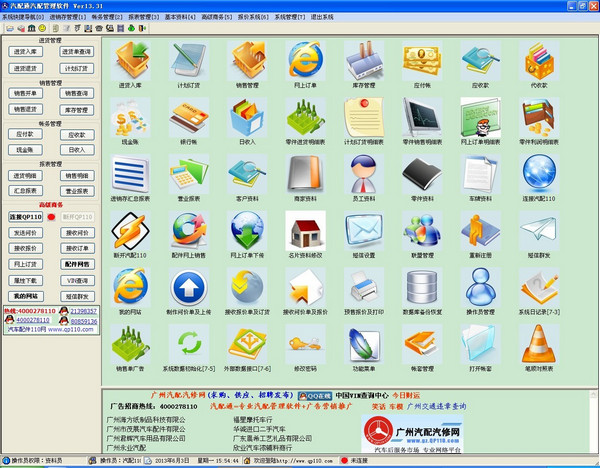The height and width of the screenshot is (468, 600).
Task: Click the 配件网售 sidebar button
Action: (x=77, y=264)
